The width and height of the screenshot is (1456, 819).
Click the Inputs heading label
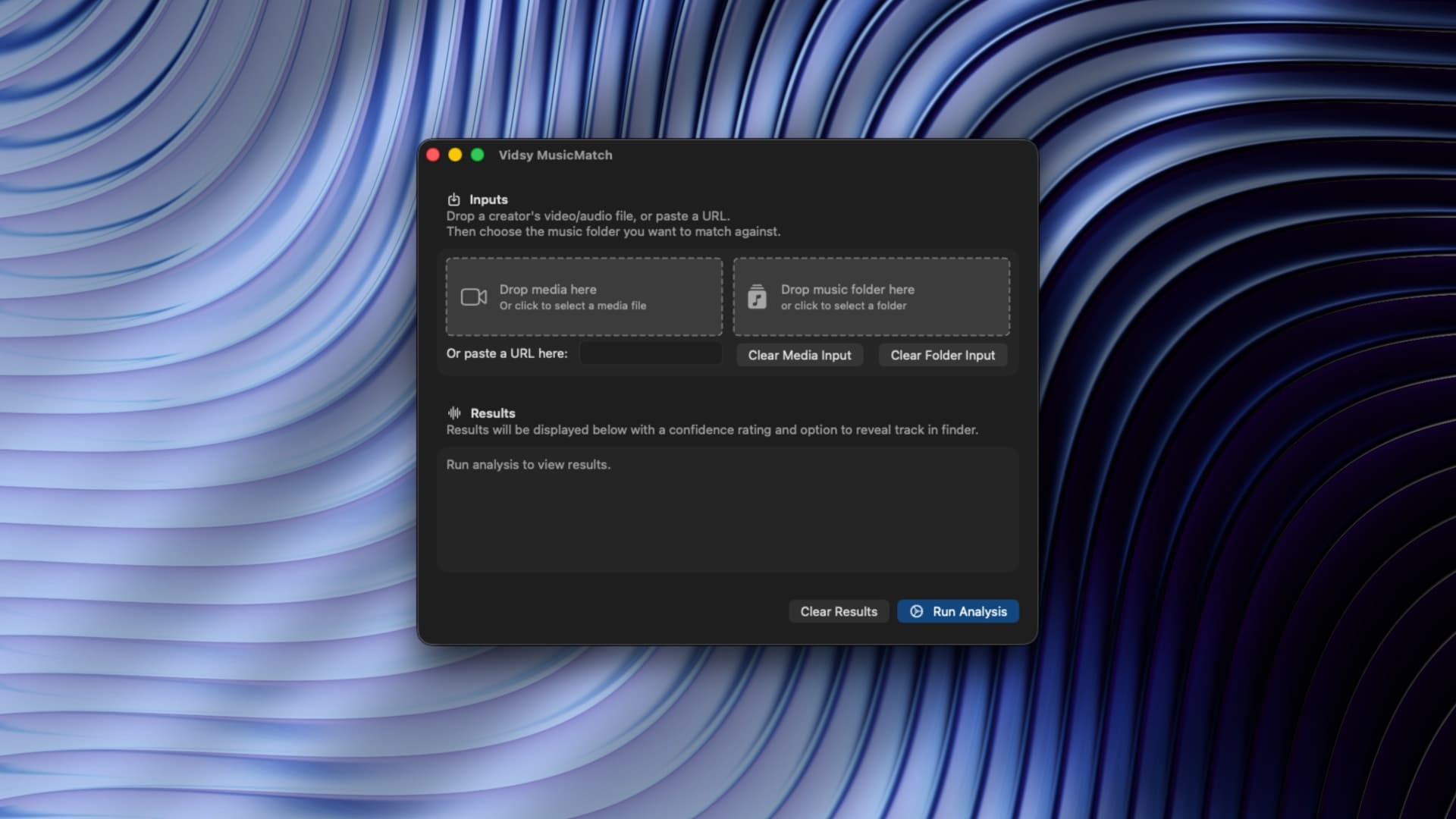coord(489,199)
